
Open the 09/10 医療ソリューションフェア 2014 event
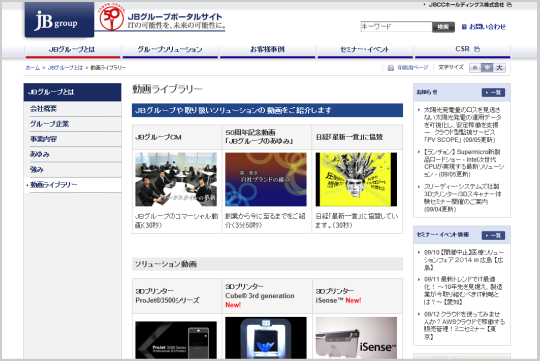[464, 260]
